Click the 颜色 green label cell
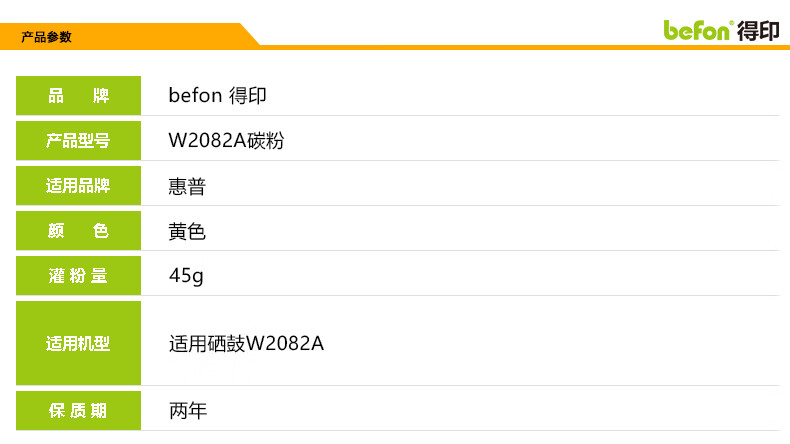 (x=78, y=231)
